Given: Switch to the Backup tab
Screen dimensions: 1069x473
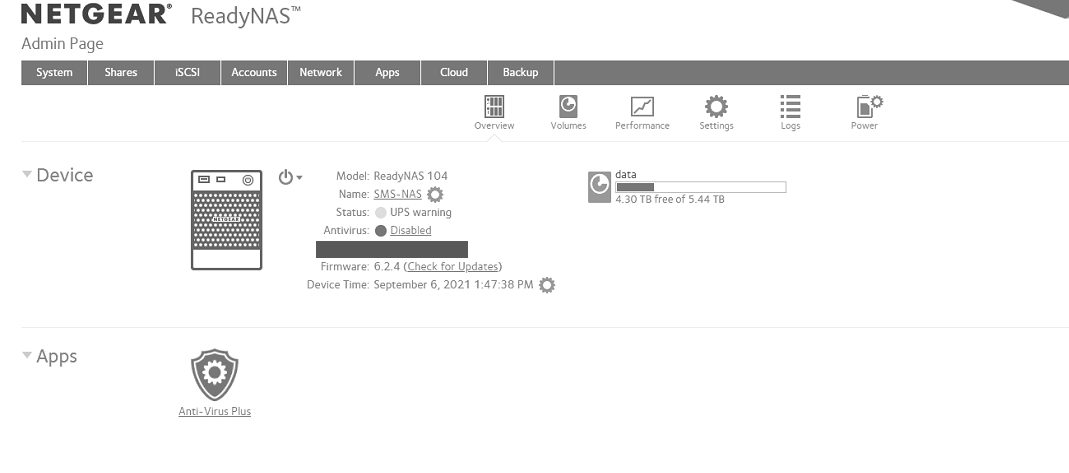Looking at the screenshot, I should [x=520, y=72].
